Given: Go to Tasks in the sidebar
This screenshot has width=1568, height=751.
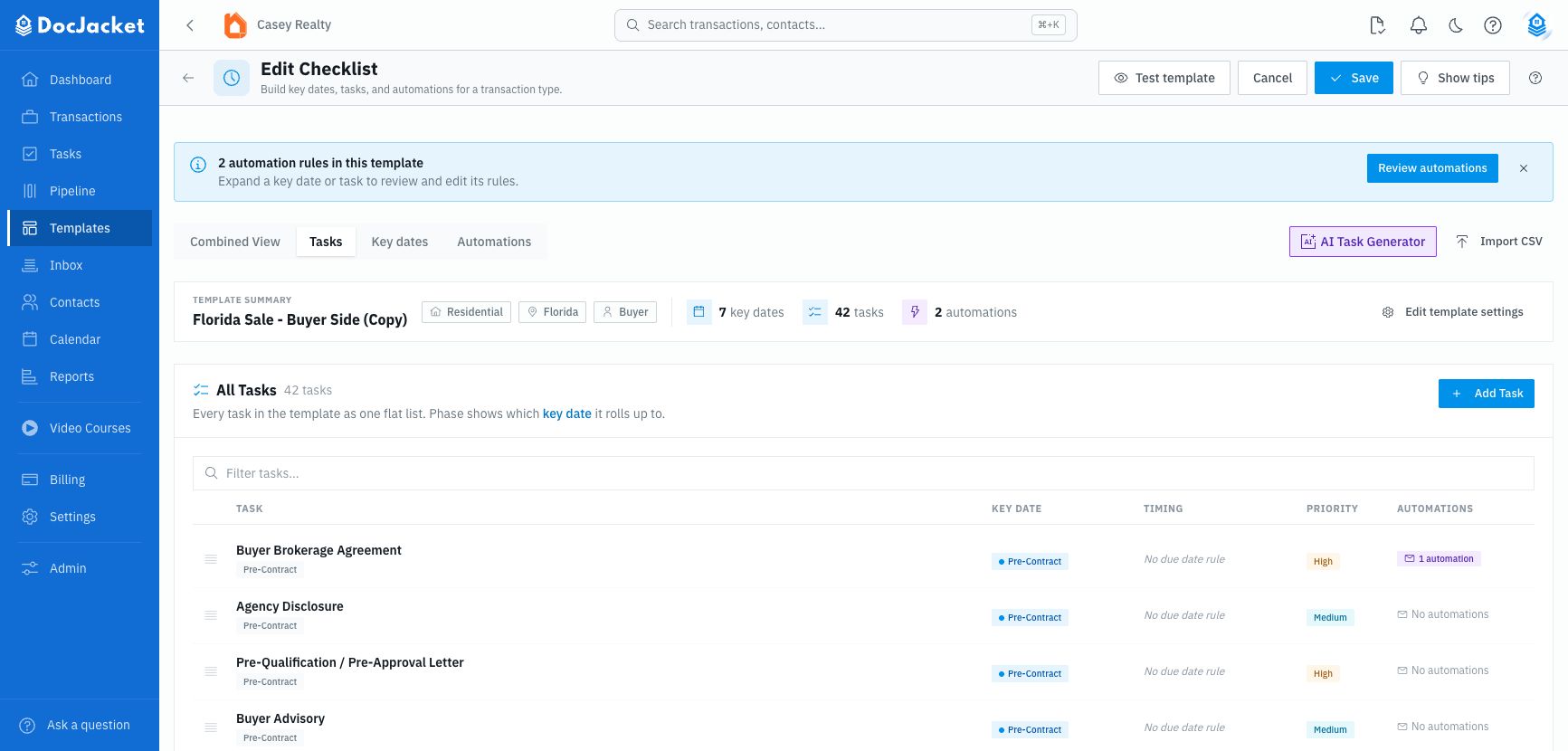Looking at the screenshot, I should click(80, 154).
